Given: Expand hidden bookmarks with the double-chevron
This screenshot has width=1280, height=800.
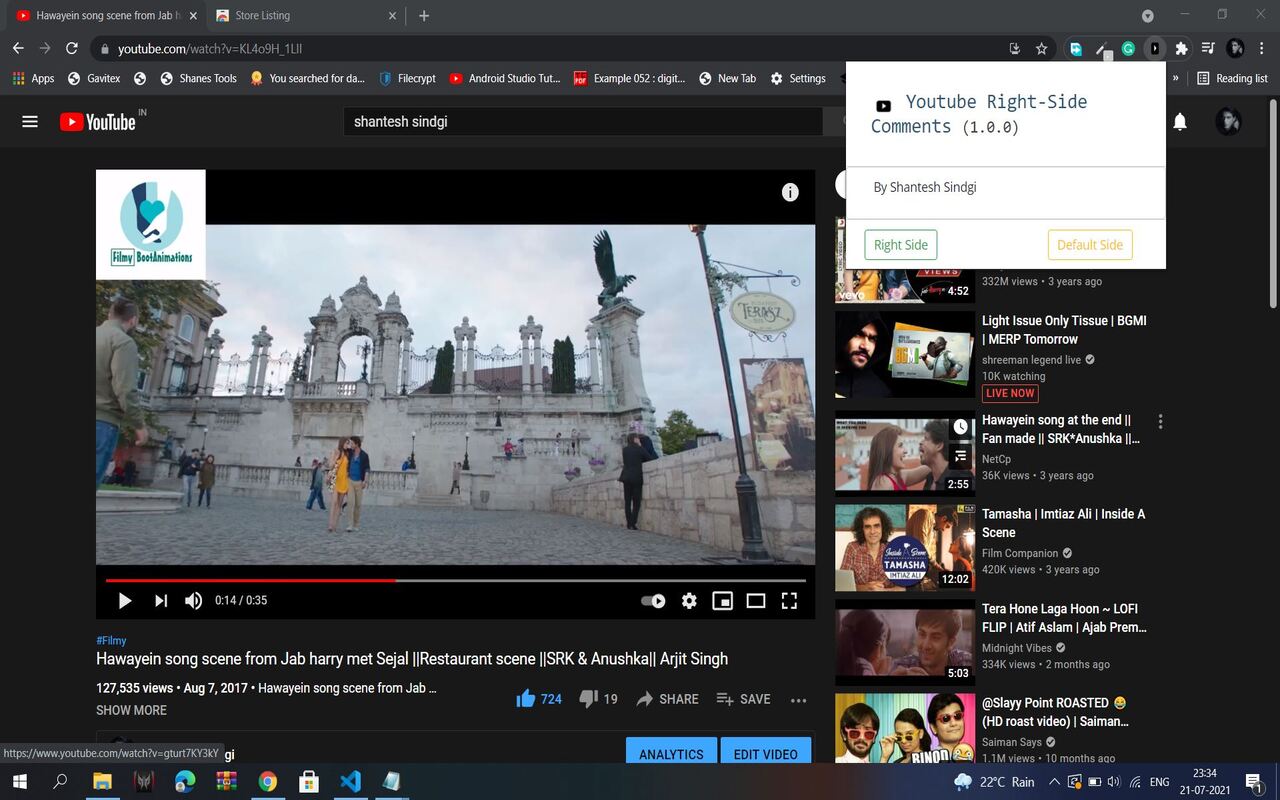Looking at the screenshot, I should (1175, 78).
